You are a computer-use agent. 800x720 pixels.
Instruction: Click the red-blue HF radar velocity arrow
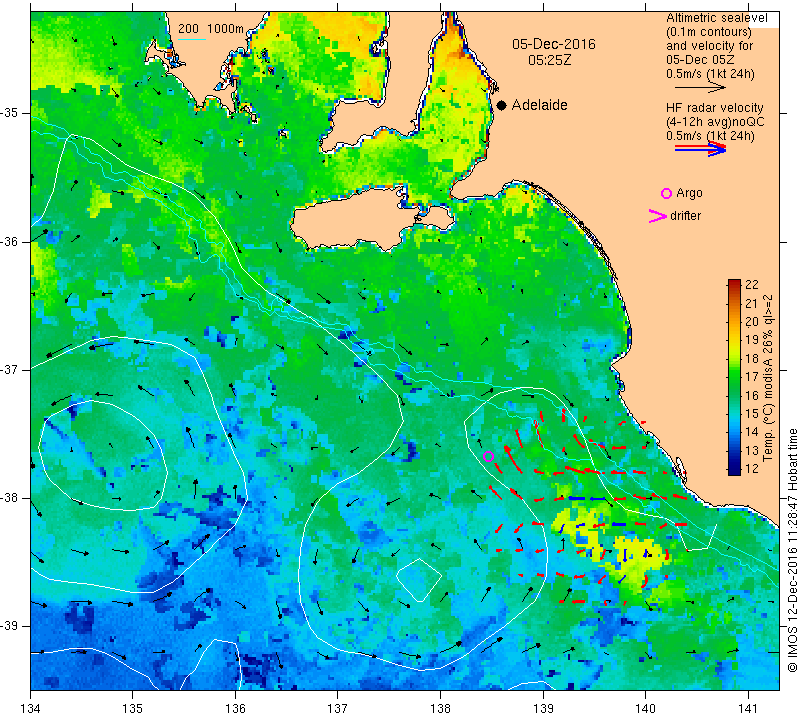(700, 148)
